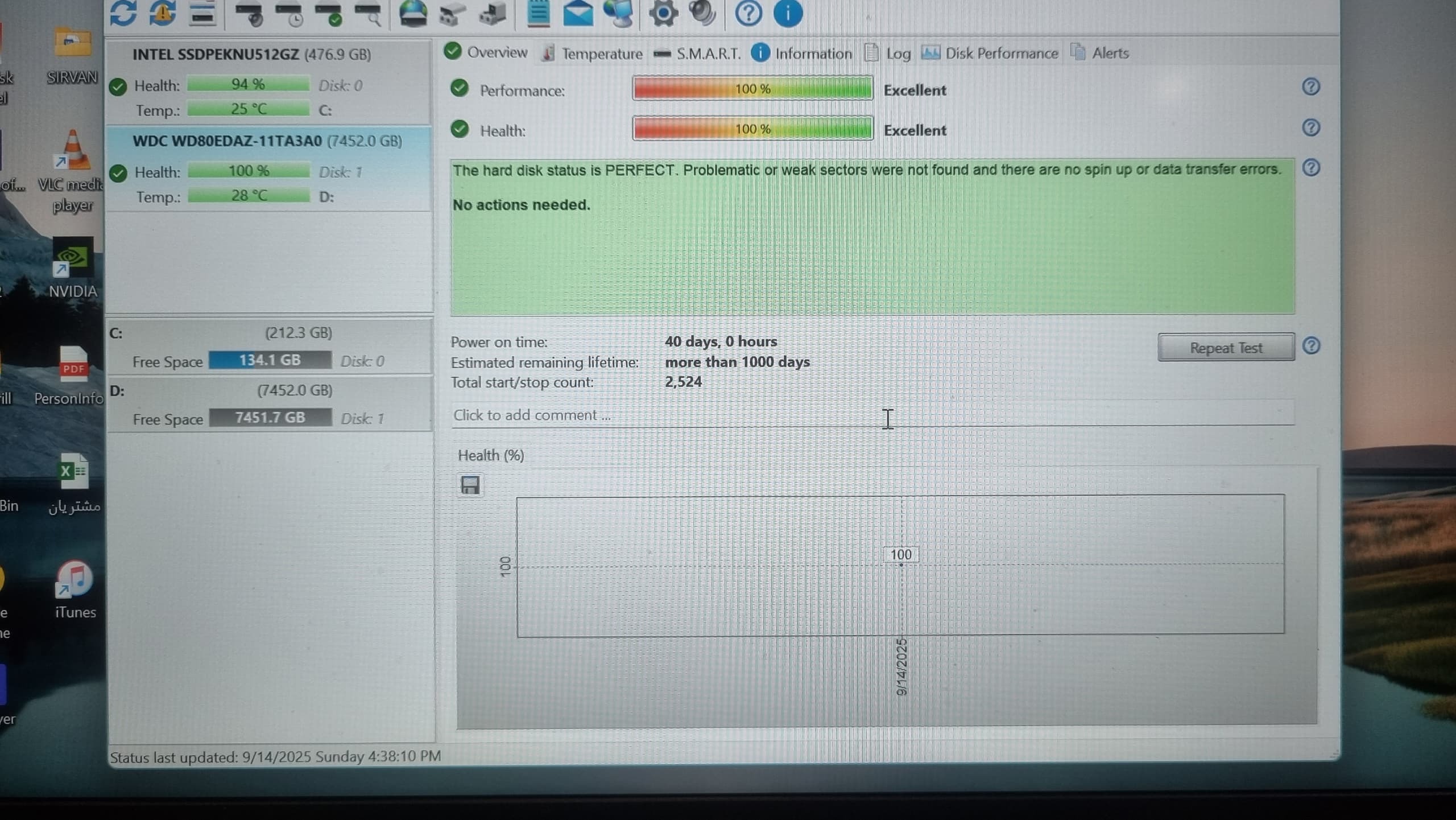
Task: Open settings via the gear toolbar icon
Action: (663, 13)
